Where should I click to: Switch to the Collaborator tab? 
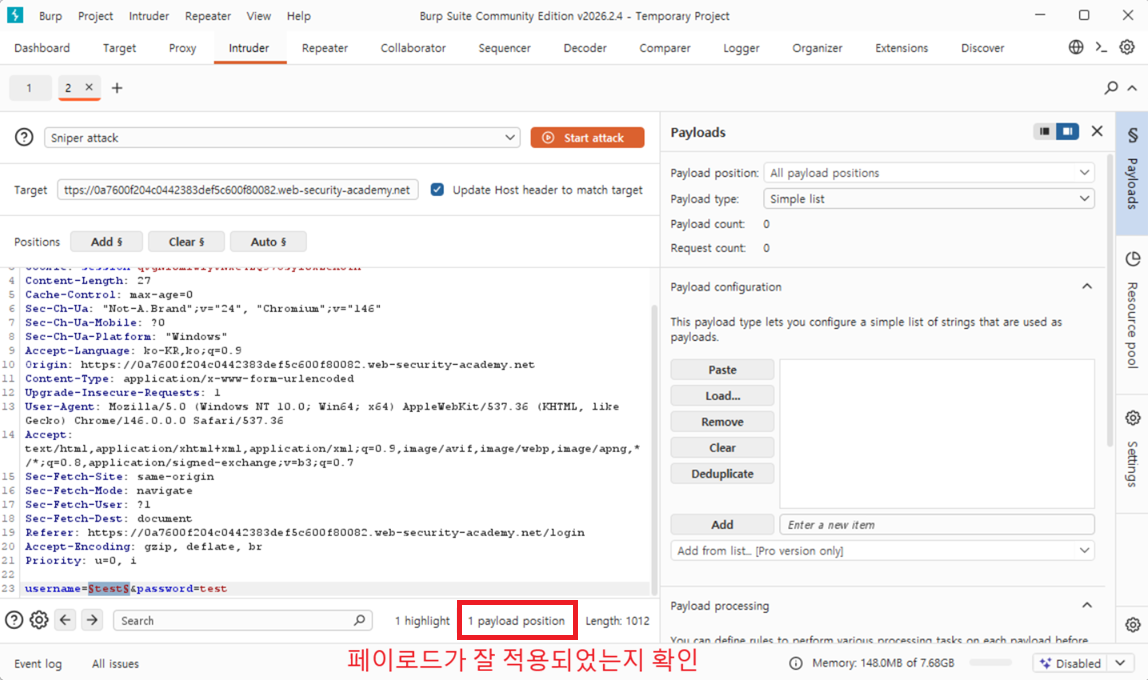tap(413, 48)
